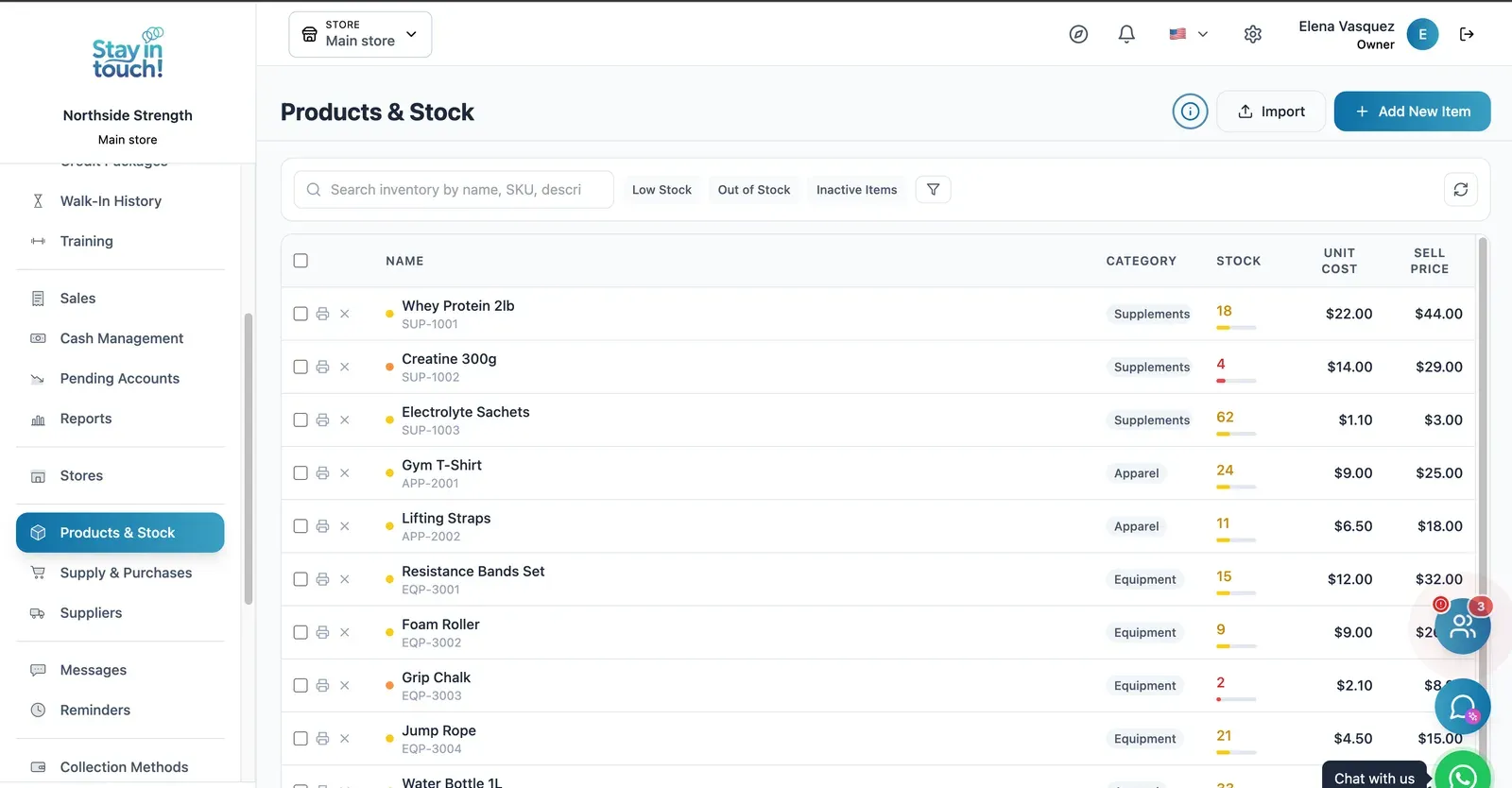Refresh the inventory list

[x=1461, y=190]
